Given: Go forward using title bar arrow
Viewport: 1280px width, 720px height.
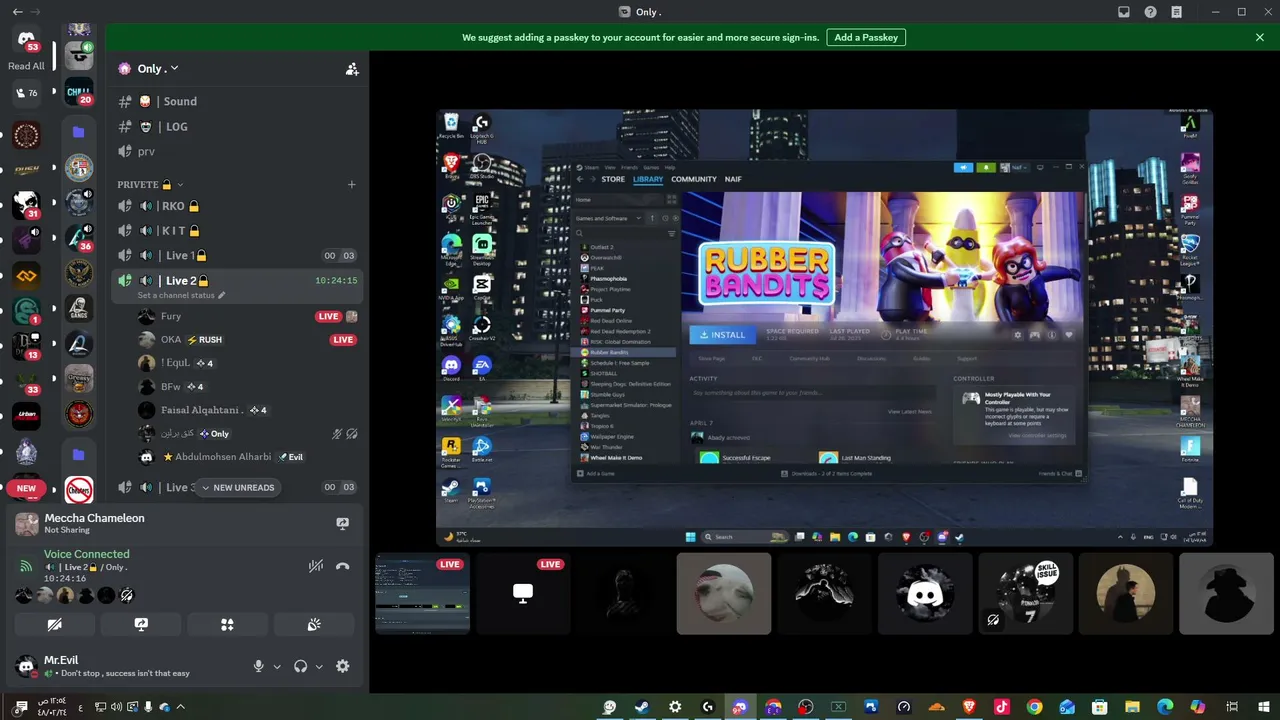Looking at the screenshot, I should coord(37,12).
